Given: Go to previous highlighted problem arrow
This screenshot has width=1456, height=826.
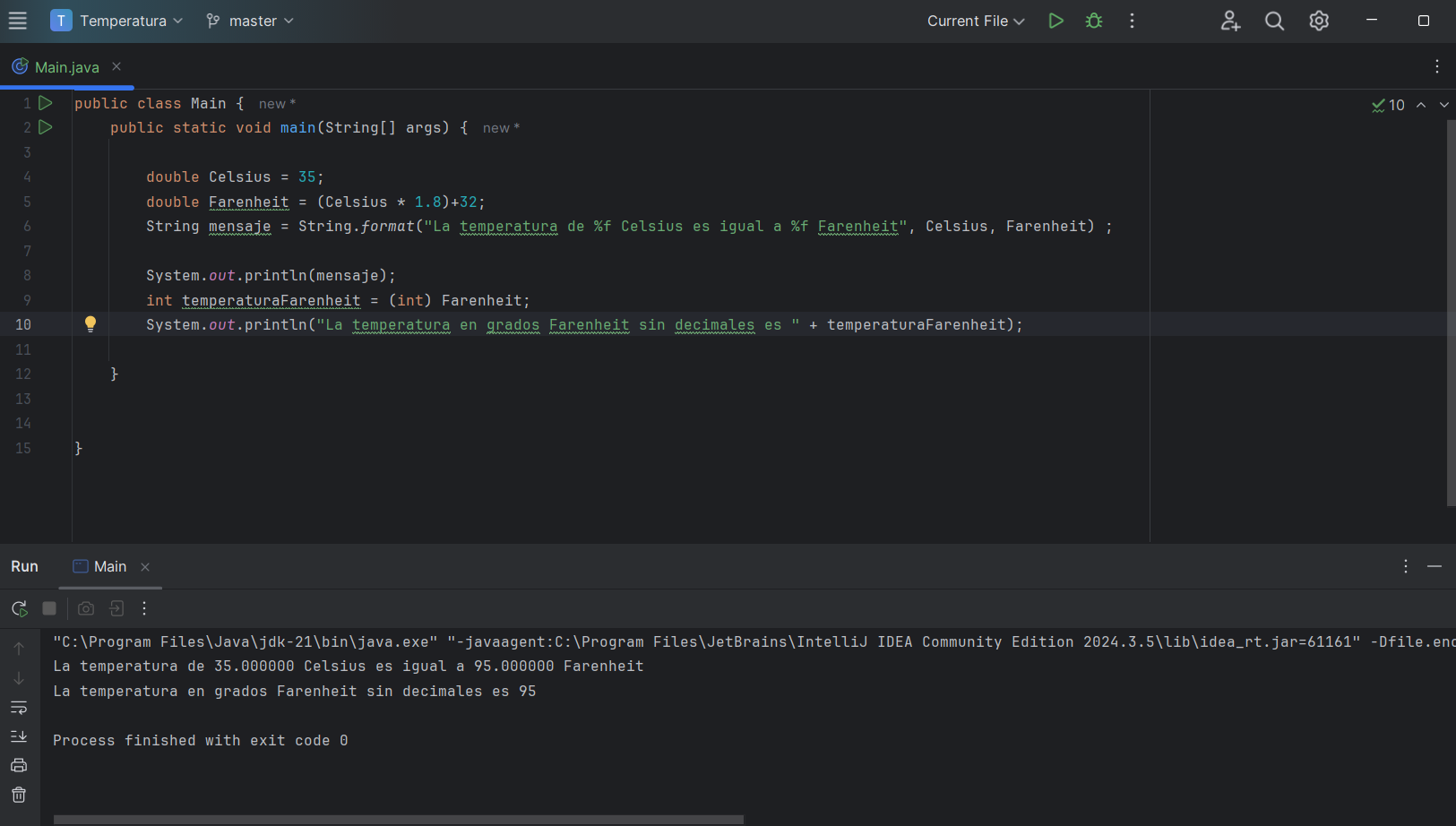Looking at the screenshot, I should [1421, 105].
